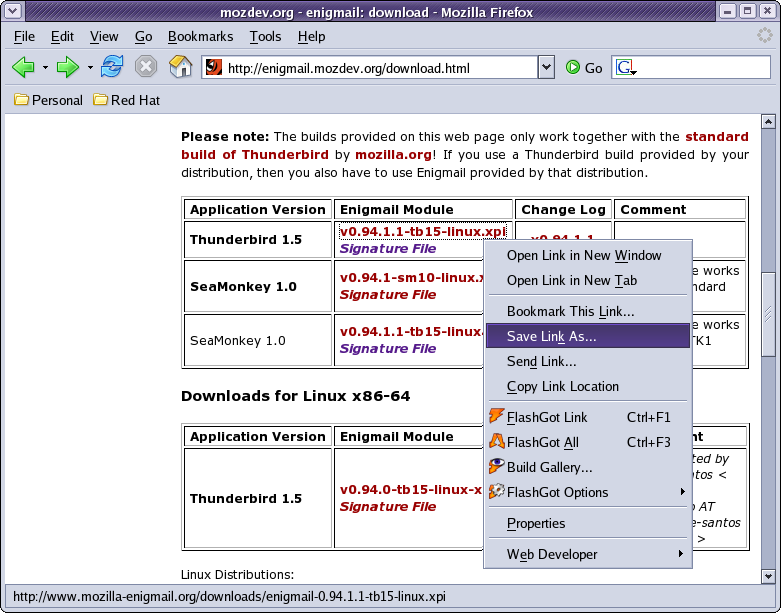Click the Forward arrow navigation button
The height and width of the screenshot is (613, 781).
click(68, 67)
